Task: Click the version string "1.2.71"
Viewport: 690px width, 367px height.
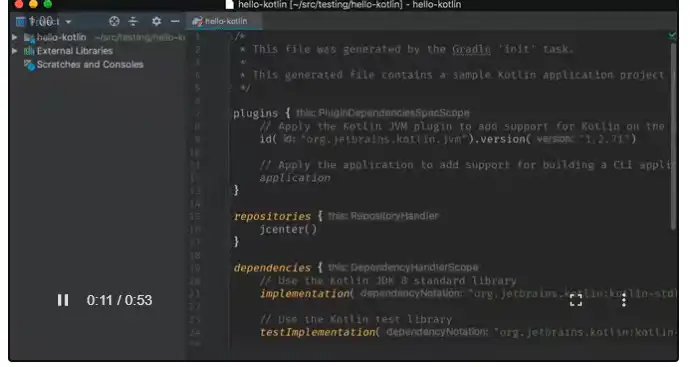Action: [604, 139]
